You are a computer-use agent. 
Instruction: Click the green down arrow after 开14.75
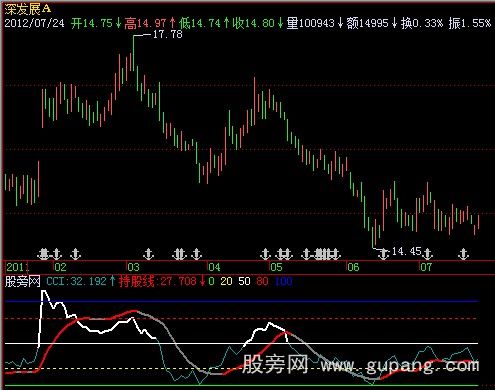click(x=118, y=23)
